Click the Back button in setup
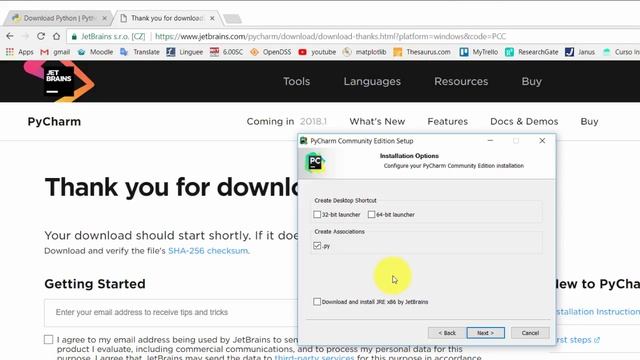 point(447,333)
